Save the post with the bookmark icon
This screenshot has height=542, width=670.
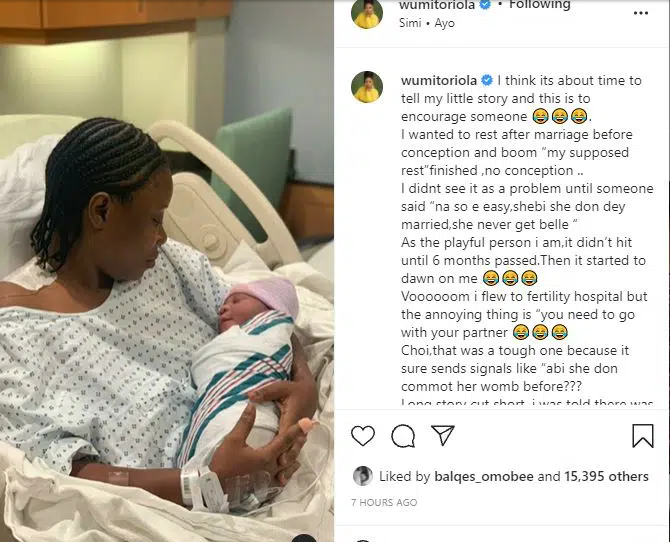coord(643,436)
